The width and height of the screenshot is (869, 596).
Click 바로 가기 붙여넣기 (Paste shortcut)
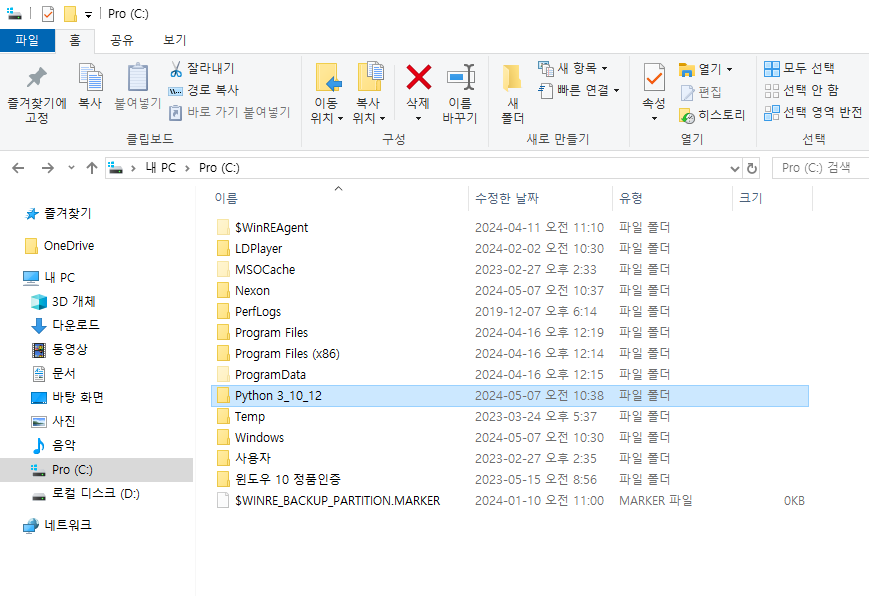point(229,113)
